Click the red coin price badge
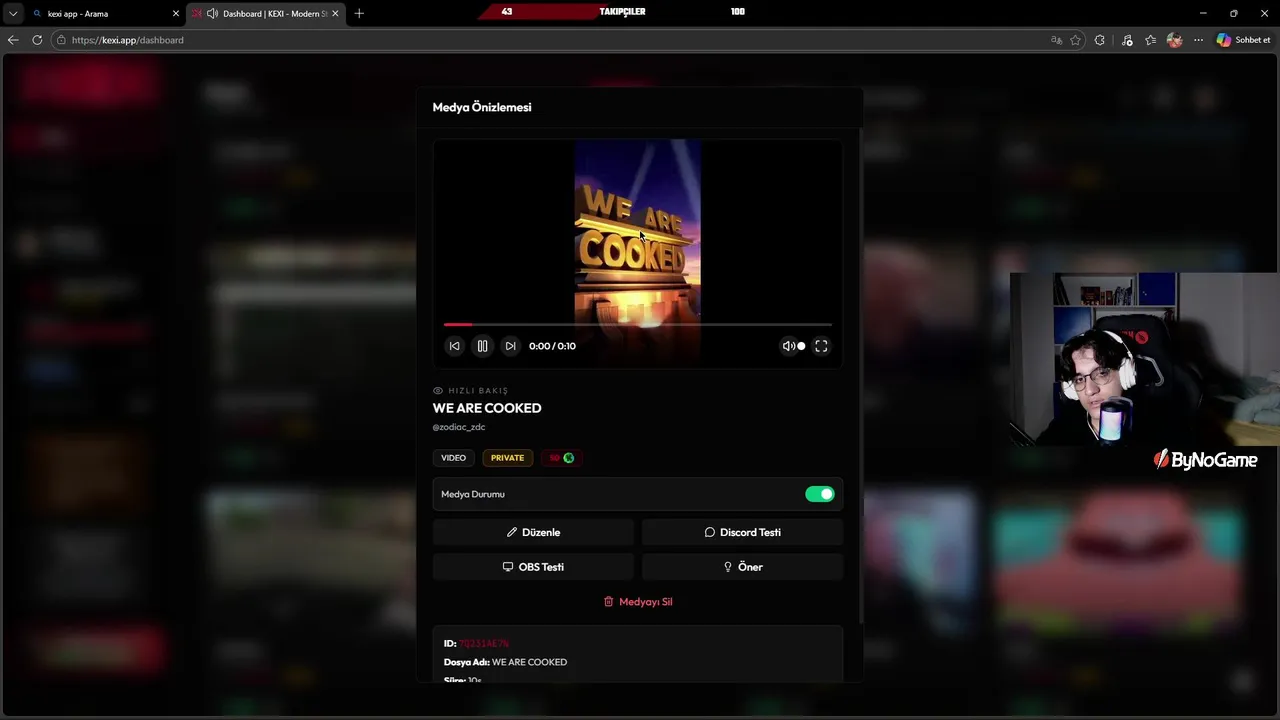Screen dimensions: 1280x720 (x=561, y=458)
